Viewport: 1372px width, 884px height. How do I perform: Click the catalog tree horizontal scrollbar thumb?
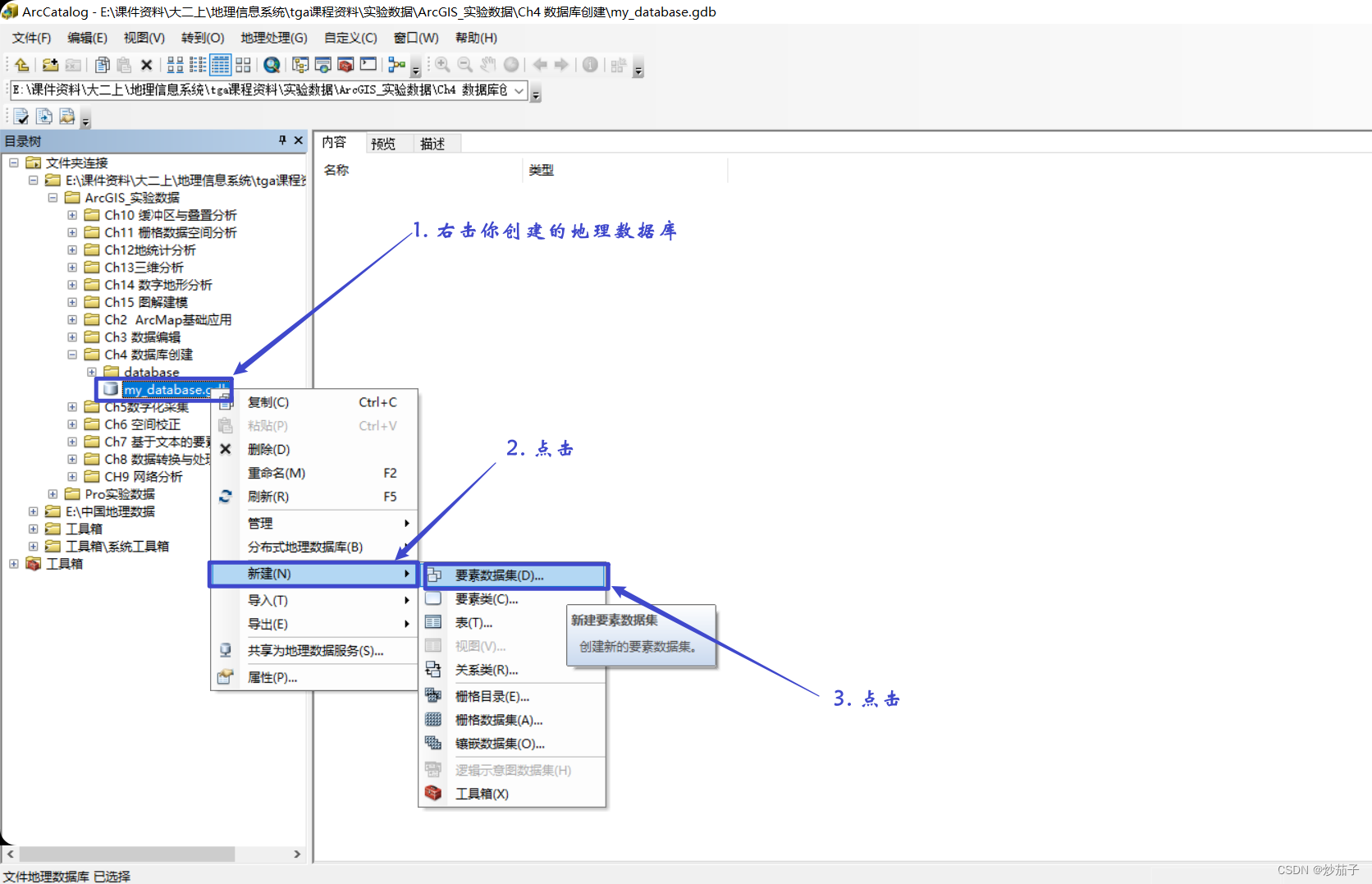coord(127,854)
